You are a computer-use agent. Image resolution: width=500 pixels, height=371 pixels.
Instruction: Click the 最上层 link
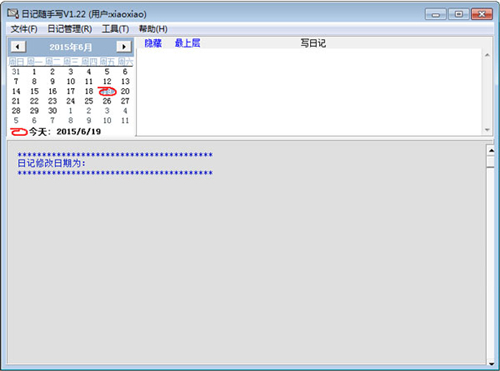tap(187, 43)
